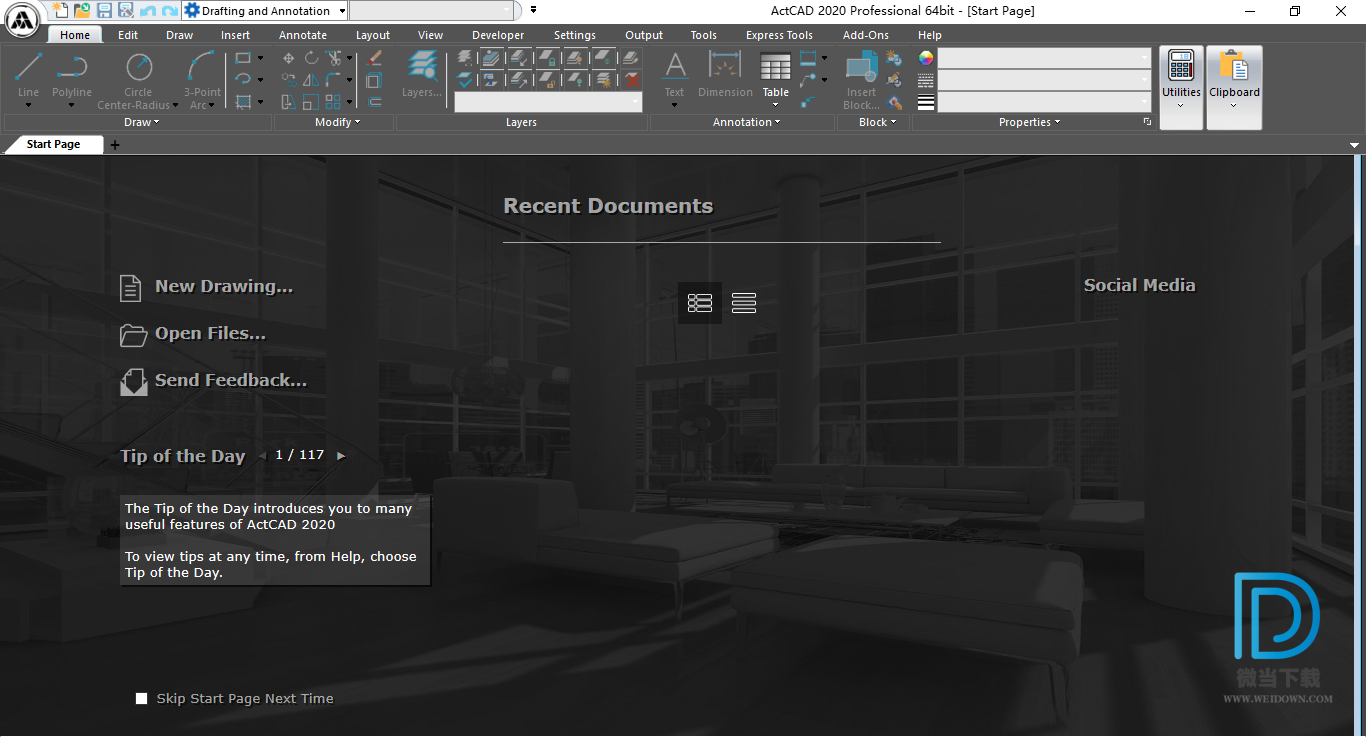Click the New file quick-access icon
Image resolution: width=1366 pixels, height=737 pixels.
pos(61,11)
